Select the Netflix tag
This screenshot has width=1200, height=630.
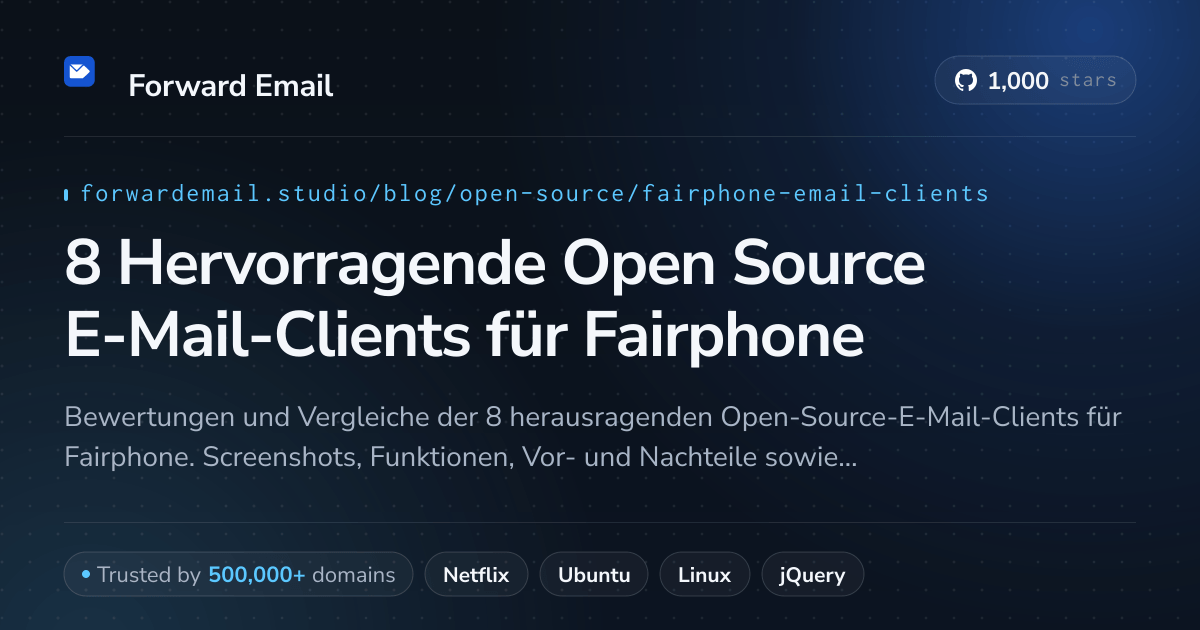point(476,575)
